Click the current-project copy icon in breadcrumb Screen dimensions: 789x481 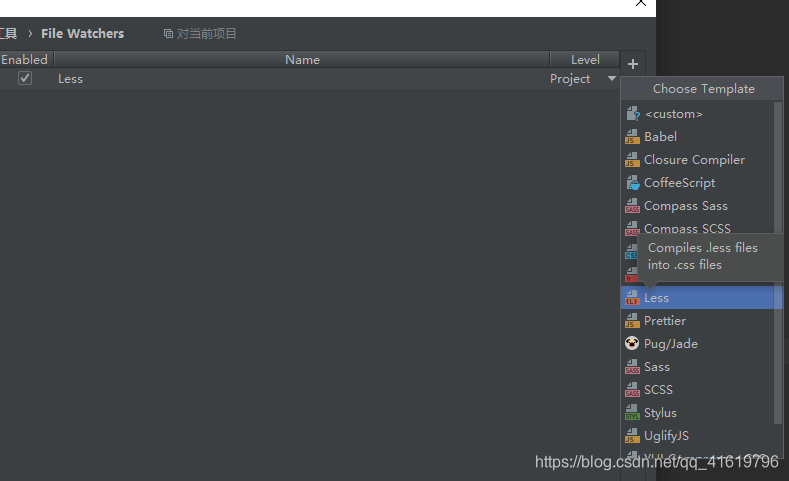coord(168,34)
